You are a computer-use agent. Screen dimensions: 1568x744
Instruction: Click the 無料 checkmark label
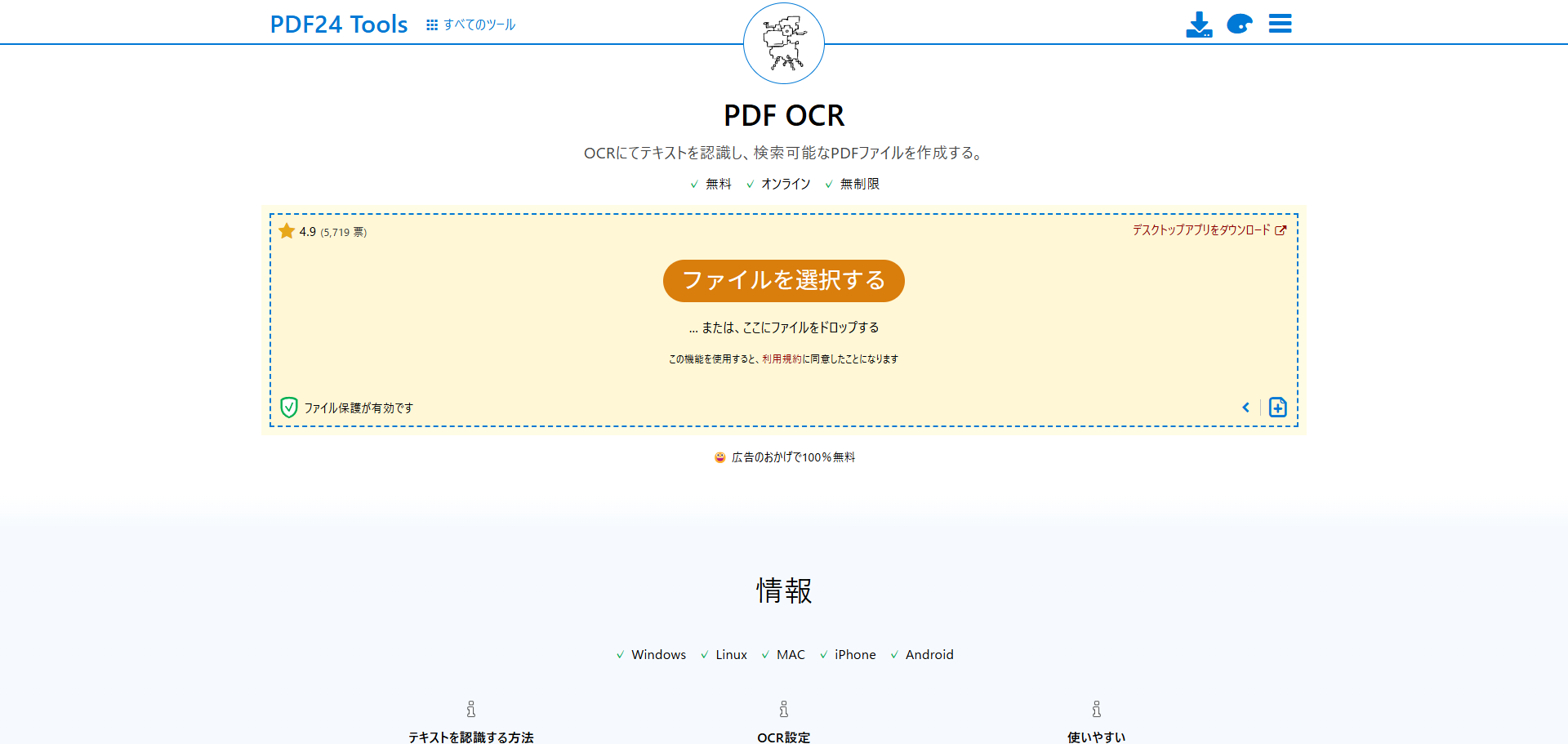tap(718, 185)
